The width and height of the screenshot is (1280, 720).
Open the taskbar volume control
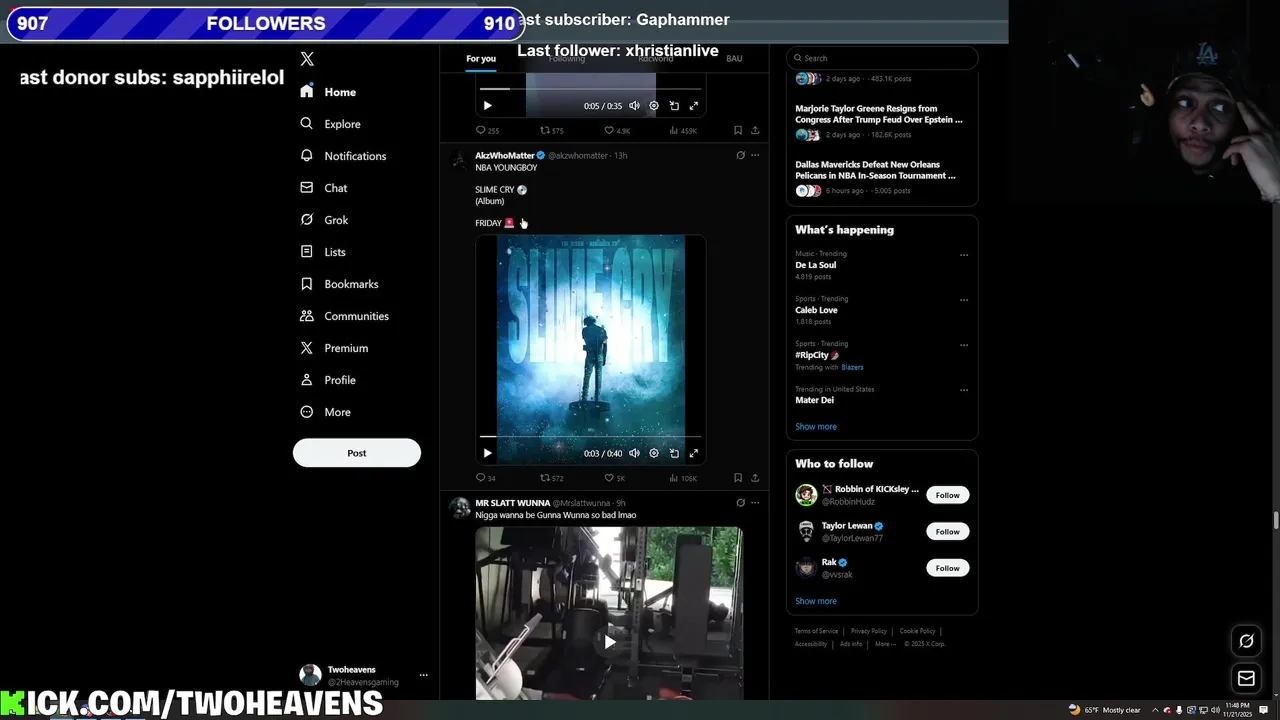point(1215,710)
